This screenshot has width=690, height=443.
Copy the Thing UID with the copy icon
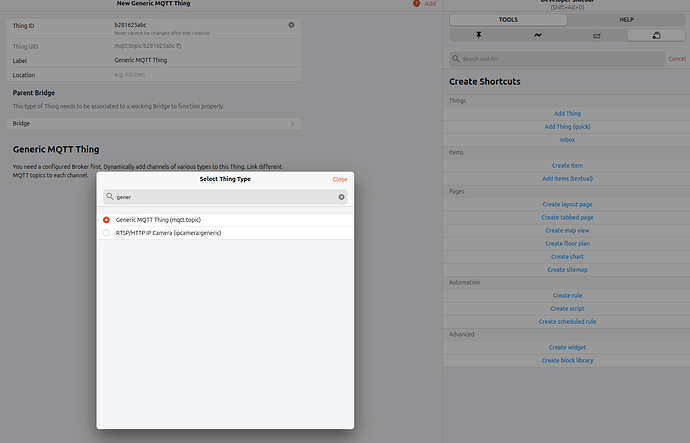(179, 46)
